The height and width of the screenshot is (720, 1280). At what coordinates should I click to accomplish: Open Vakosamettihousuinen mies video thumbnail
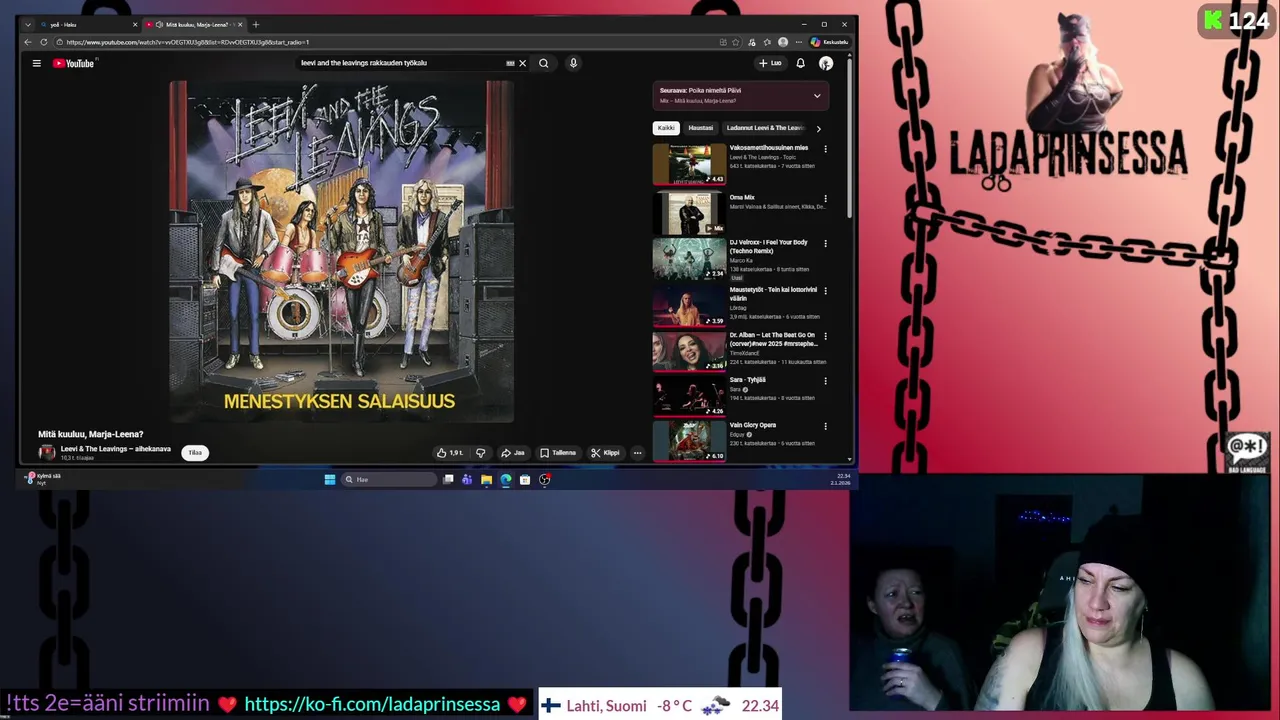tap(689, 164)
